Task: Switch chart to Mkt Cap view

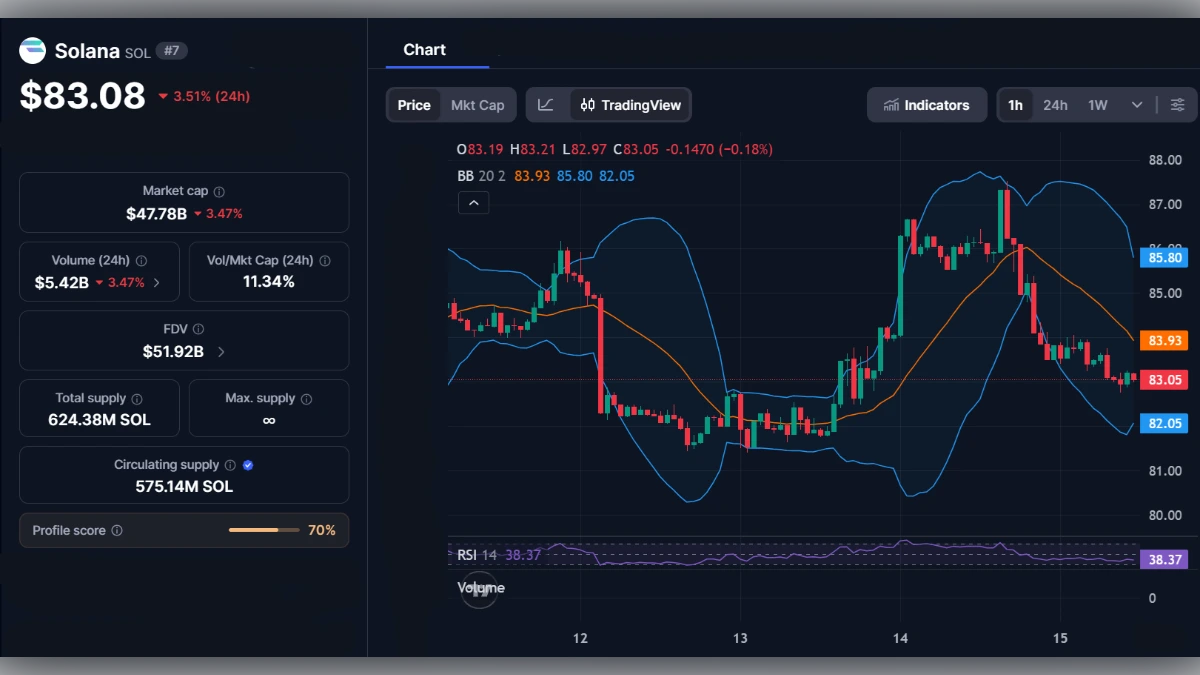Action: (478, 104)
